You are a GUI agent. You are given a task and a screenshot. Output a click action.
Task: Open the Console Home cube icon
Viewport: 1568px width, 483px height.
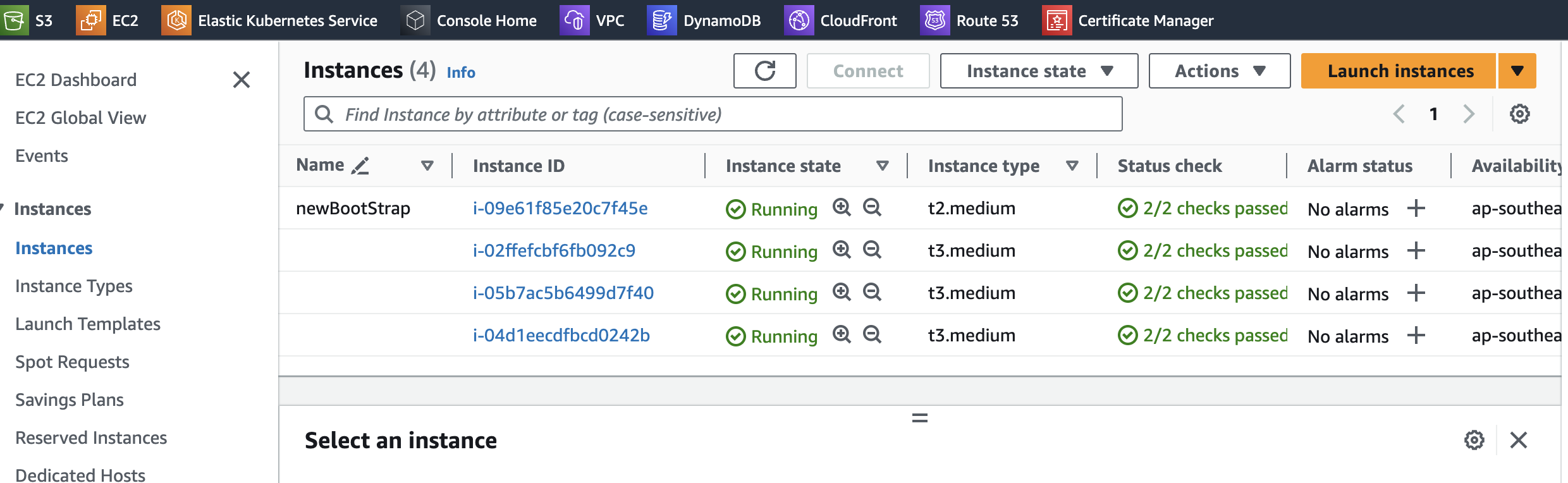(415, 20)
